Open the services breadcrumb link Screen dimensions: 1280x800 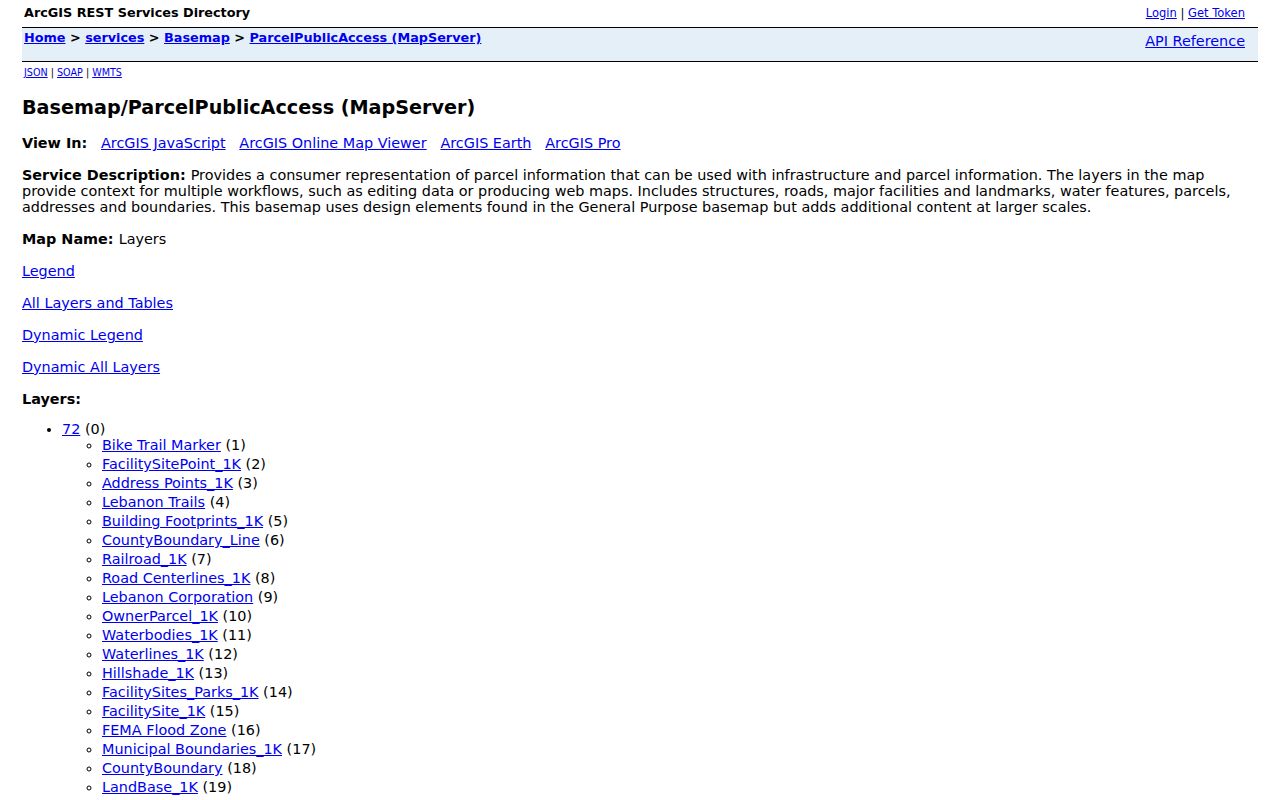(115, 38)
